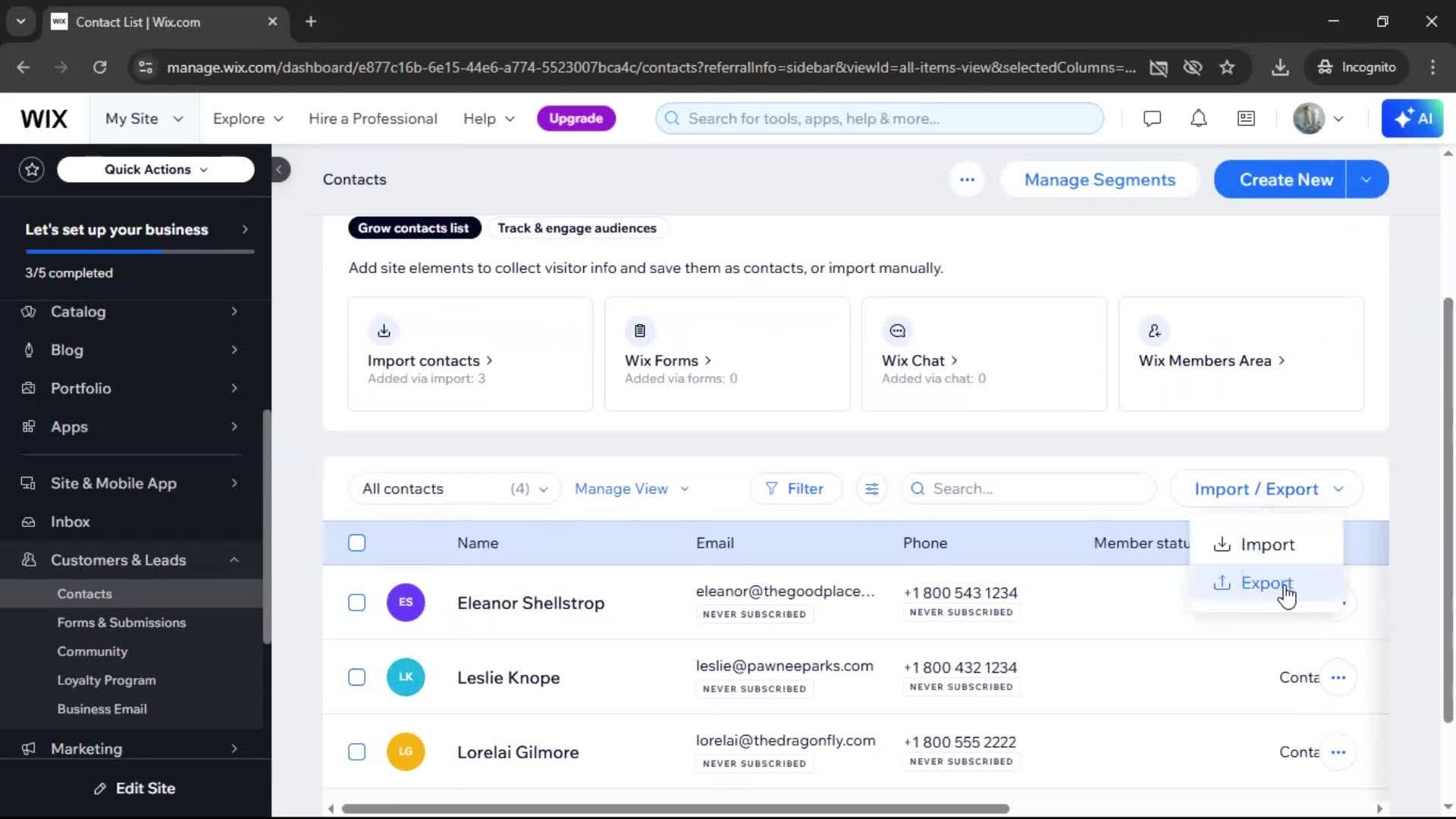Click the Wix Forms clipboard icon
The width and height of the screenshot is (1456, 819).
click(640, 331)
